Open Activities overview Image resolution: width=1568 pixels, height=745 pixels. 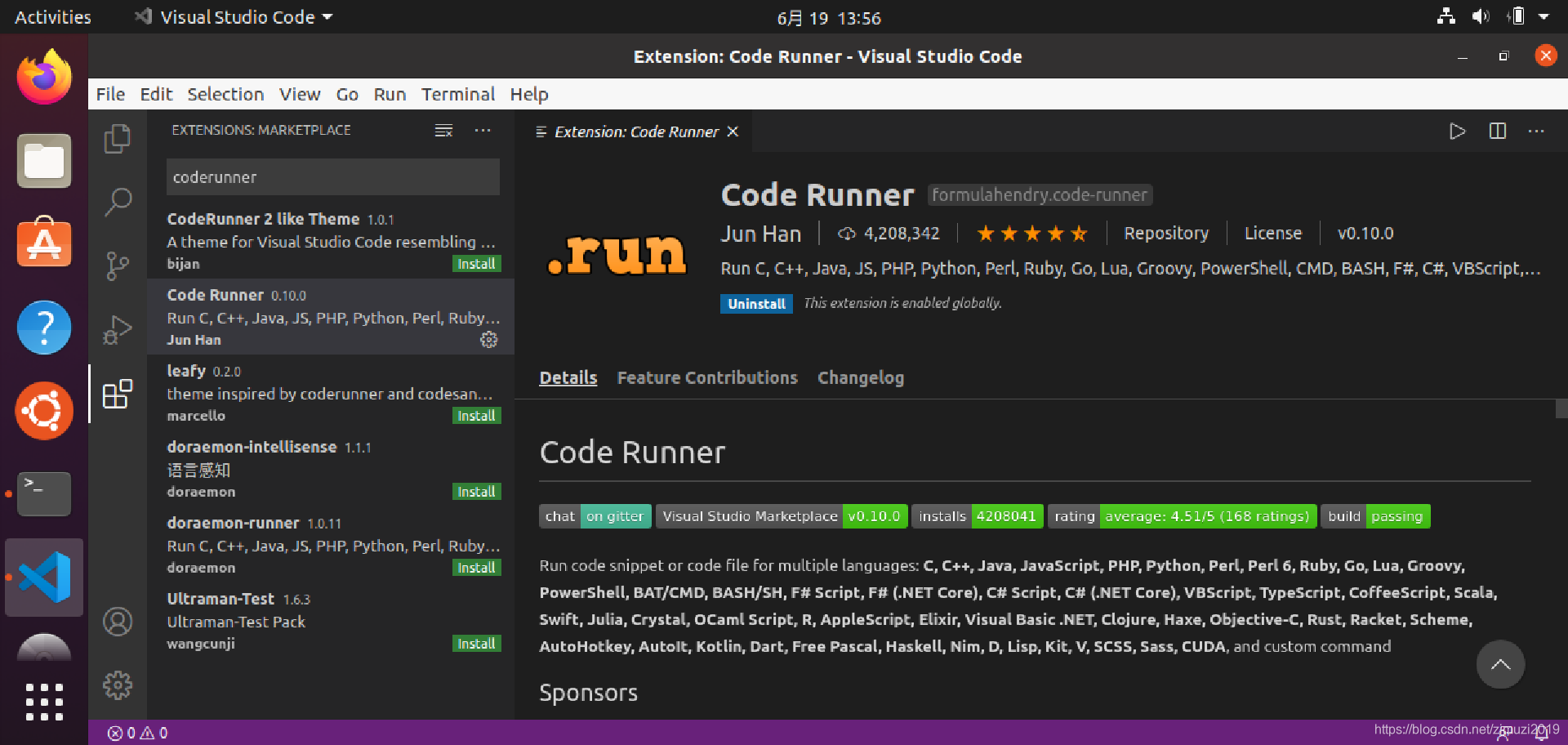[x=53, y=17]
